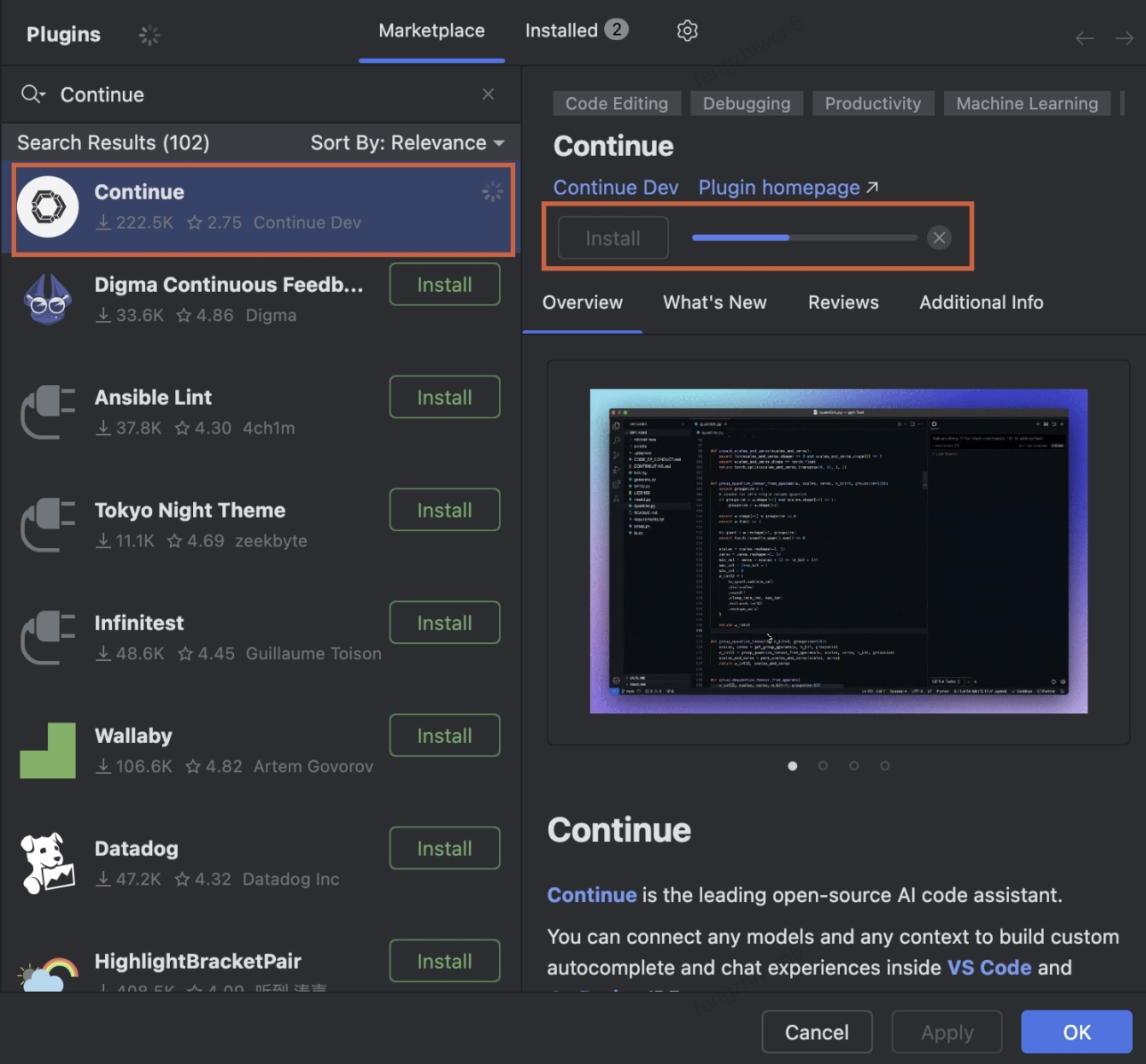Cancel the Continue plugin download
Screen dimensions: 1146x1064
(939, 238)
